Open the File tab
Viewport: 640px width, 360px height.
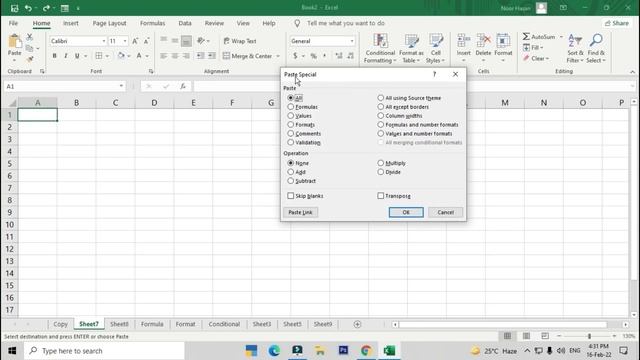13,23
